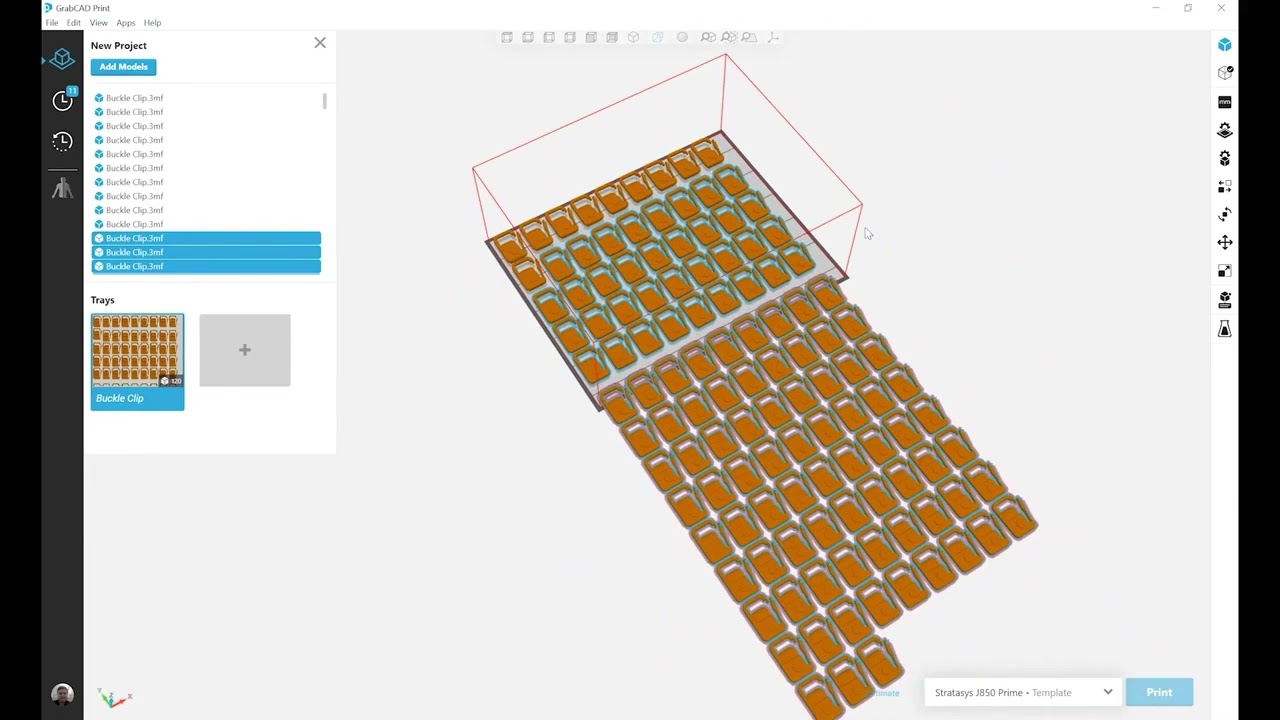Open the Edit menu

[x=74, y=23]
